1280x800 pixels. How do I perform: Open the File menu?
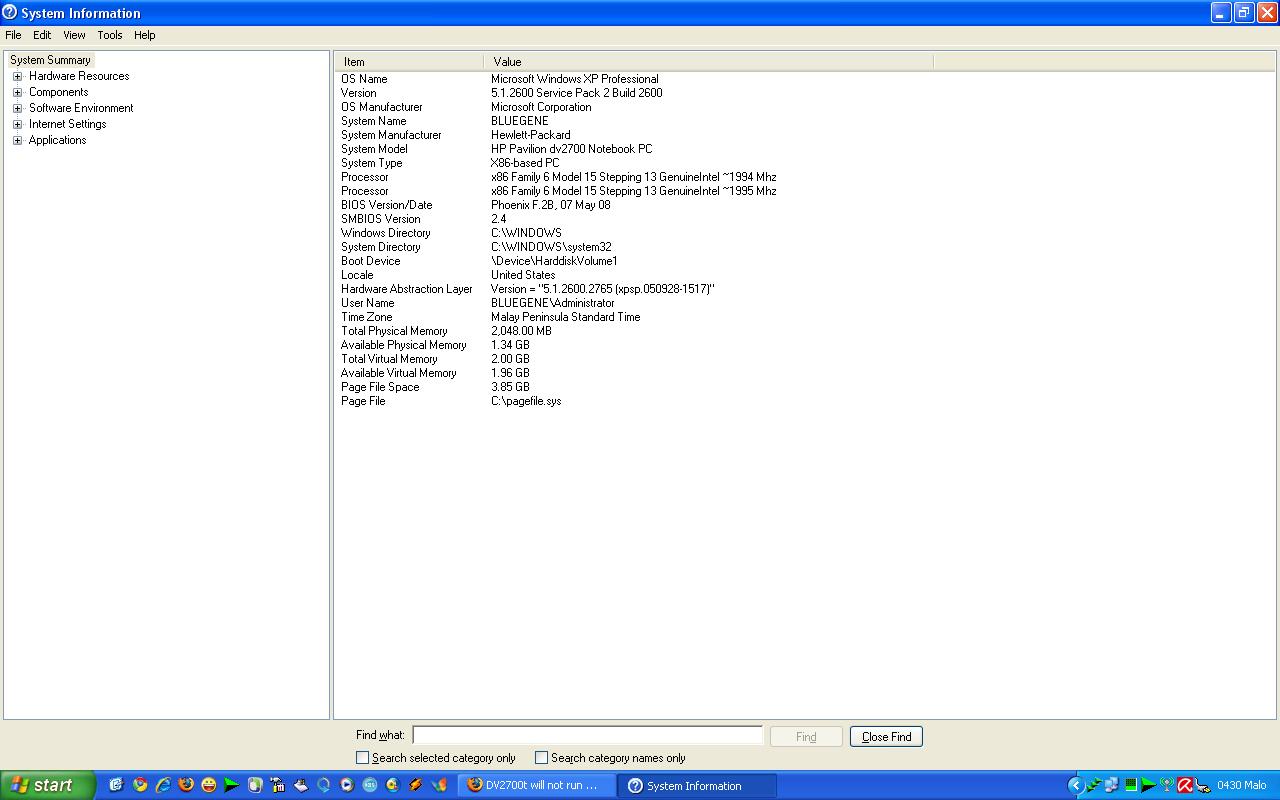coord(13,35)
